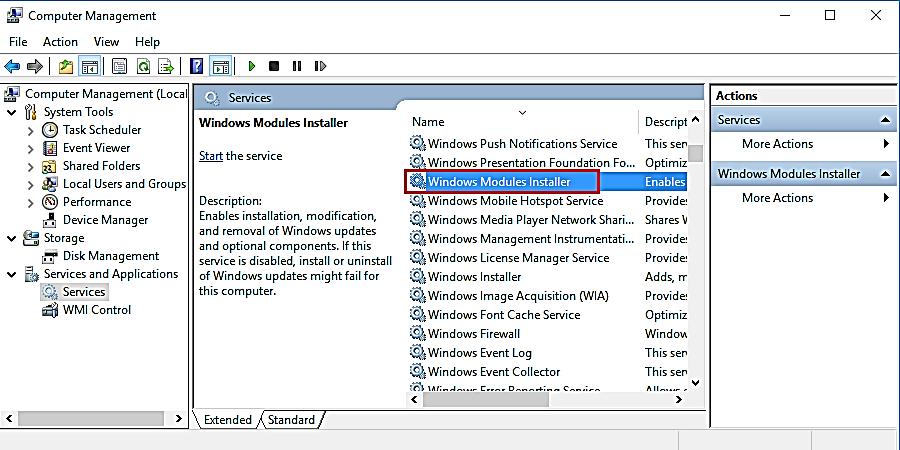Click the Restart Service toolbar icon
This screenshot has width=900, height=450.
coord(320,67)
